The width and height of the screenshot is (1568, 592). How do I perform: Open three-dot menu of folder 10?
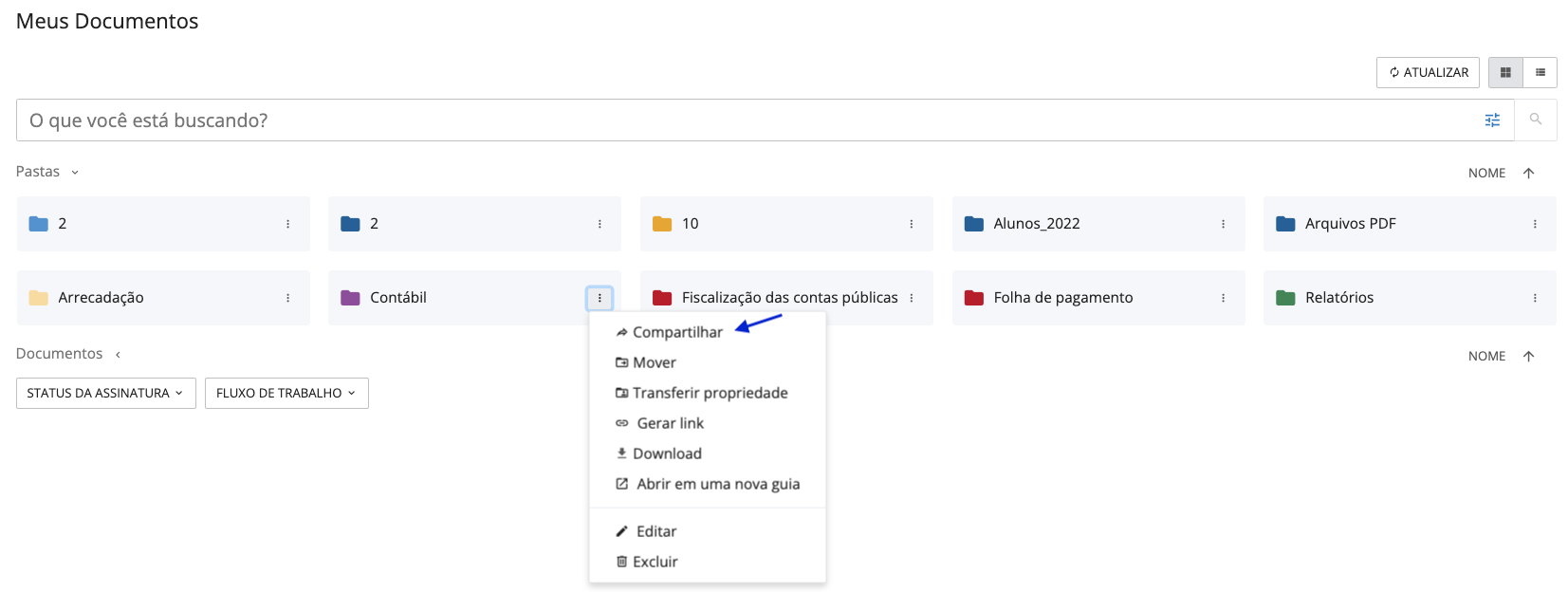pyautogui.click(x=911, y=224)
